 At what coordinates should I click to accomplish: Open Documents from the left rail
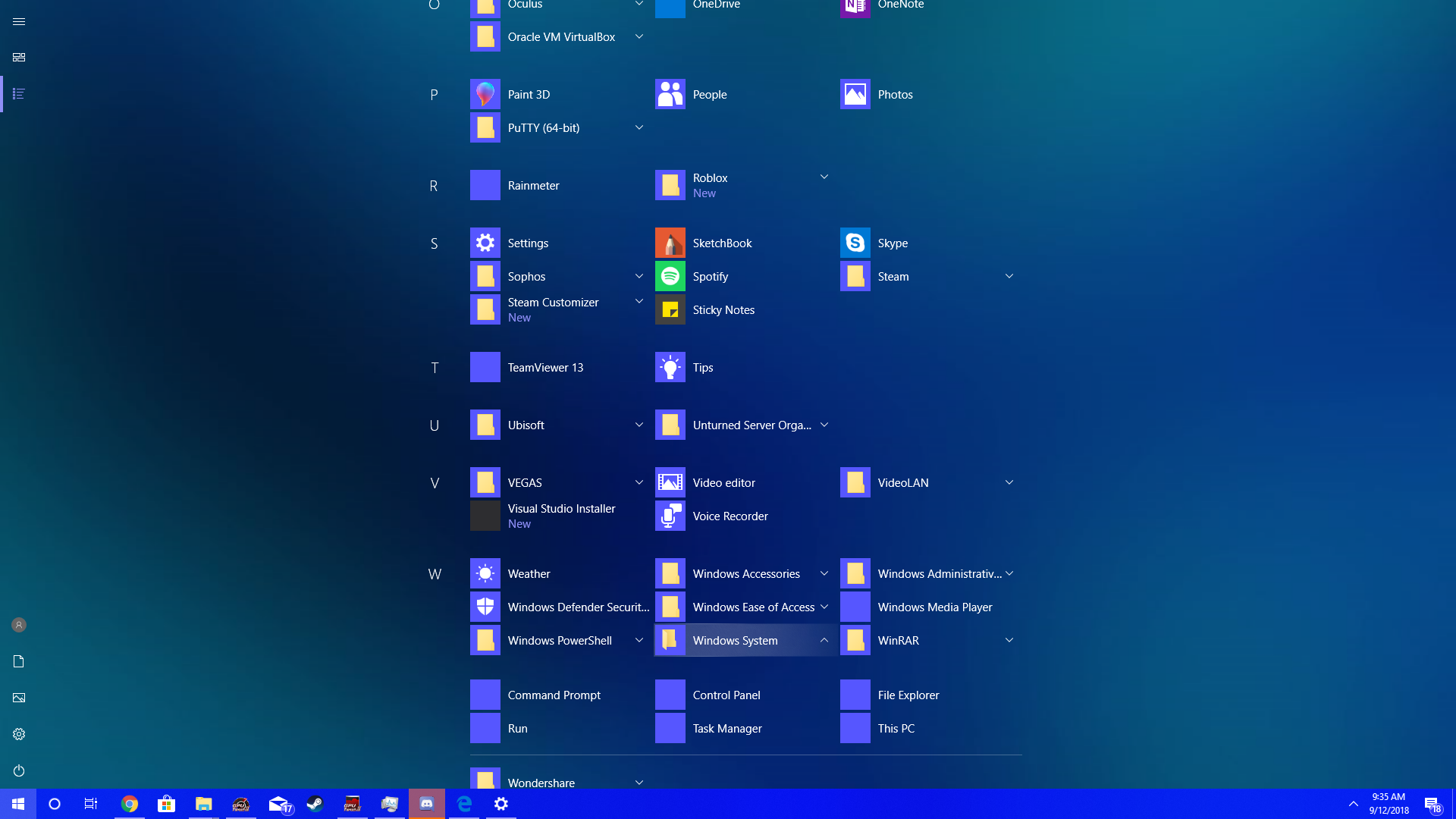pos(19,661)
